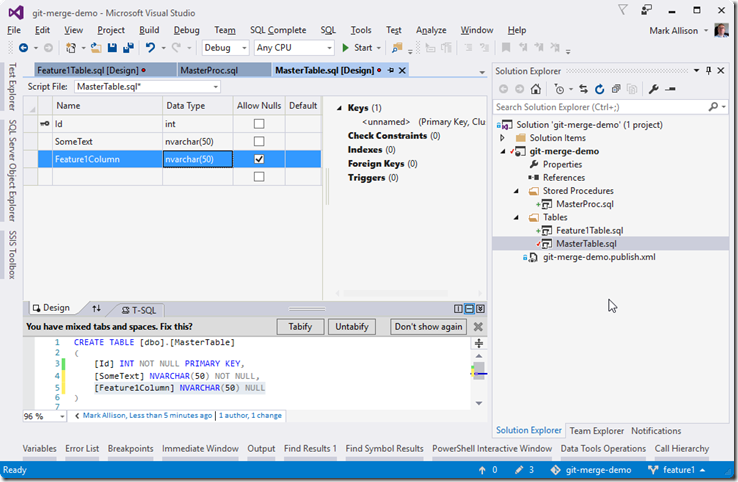Collapse the Keys section
Image resolution: width=738 pixels, height=482 pixels.
[x=339, y=108]
